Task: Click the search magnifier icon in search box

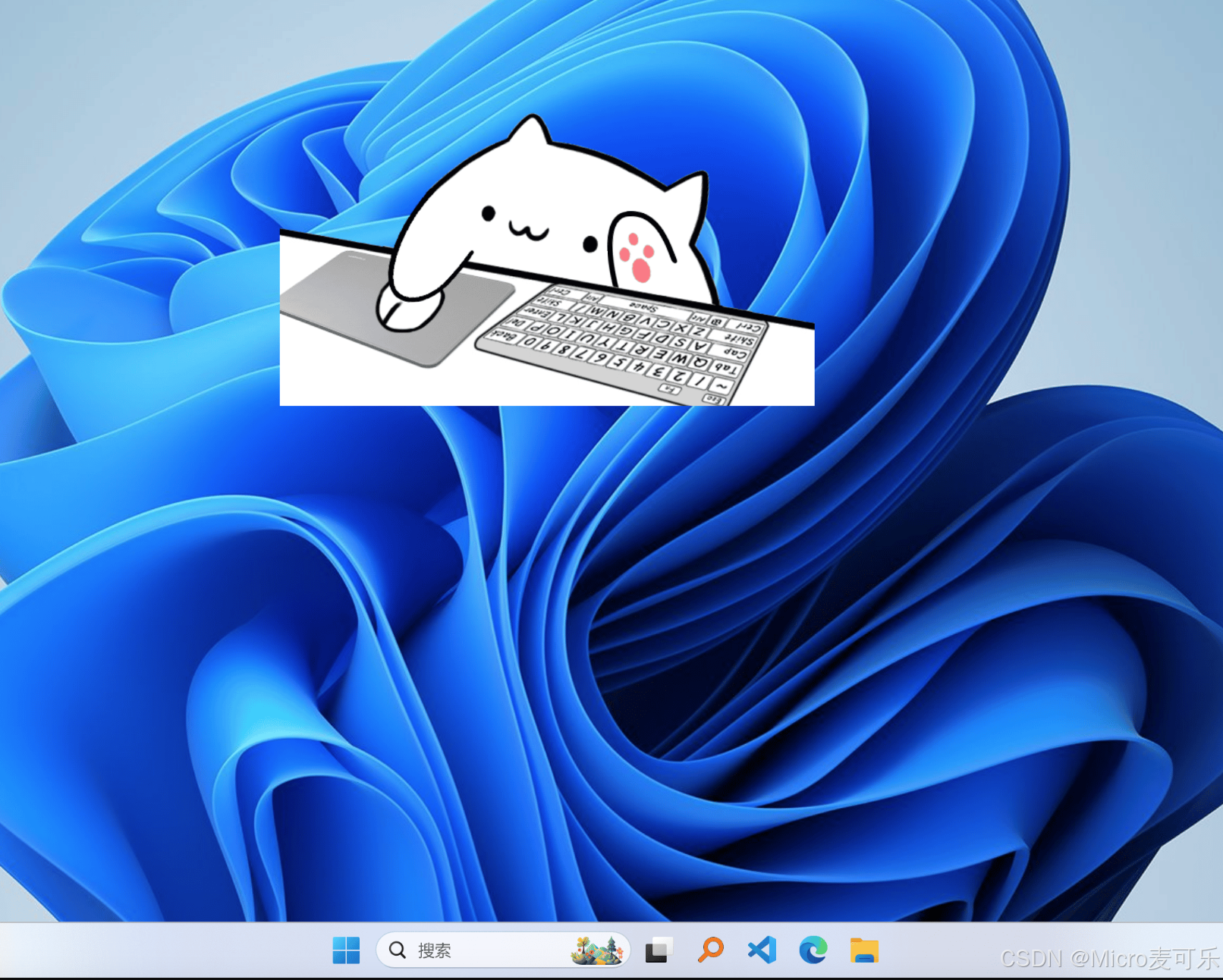Action: (398, 950)
